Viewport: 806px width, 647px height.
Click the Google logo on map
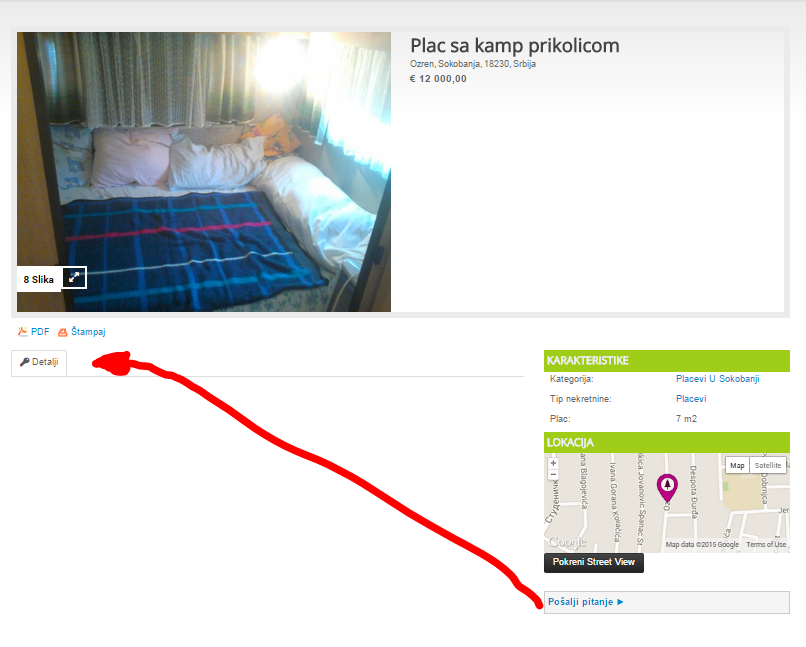pyautogui.click(x=567, y=542)
